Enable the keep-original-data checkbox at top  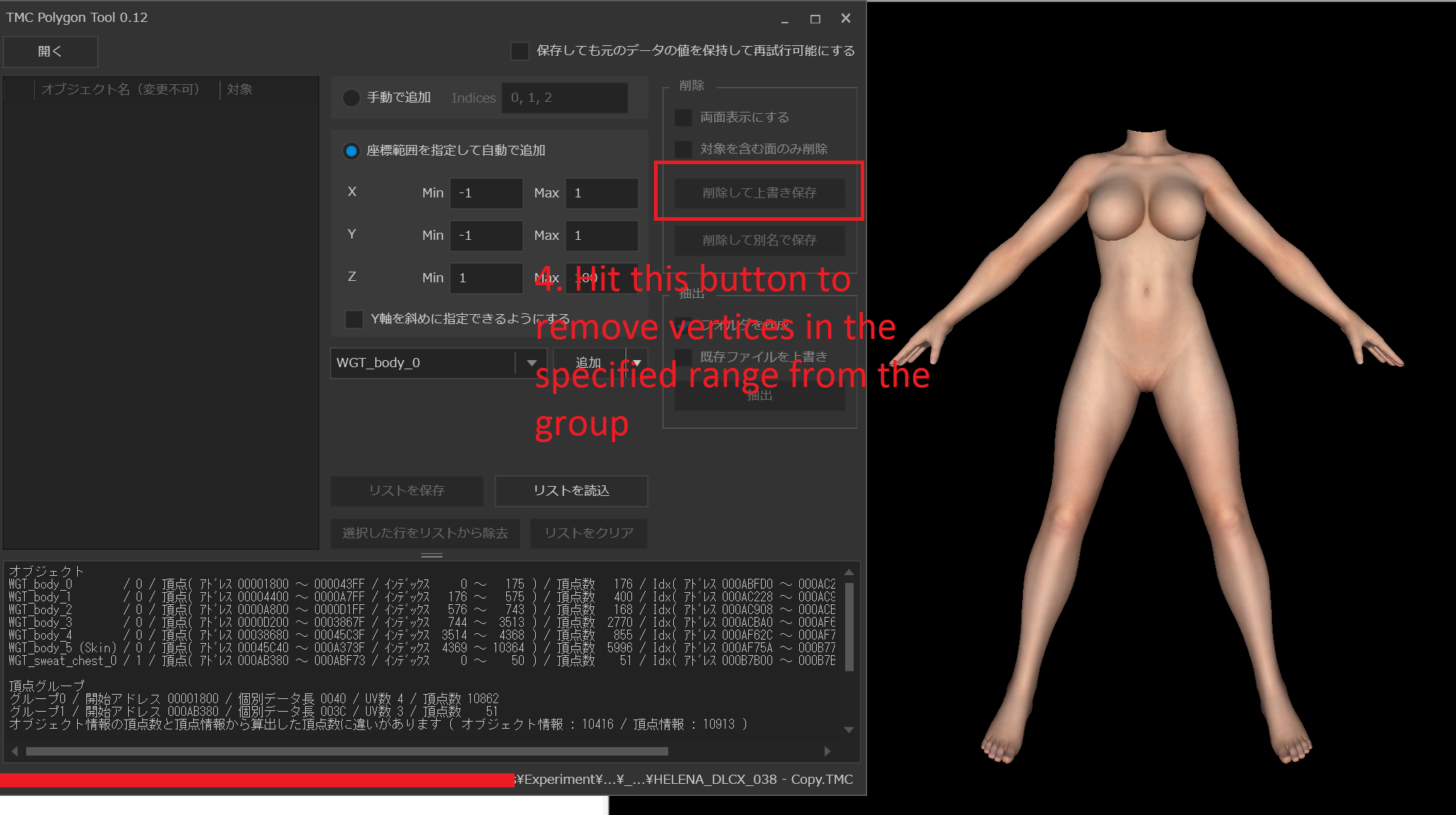point(520,51)
